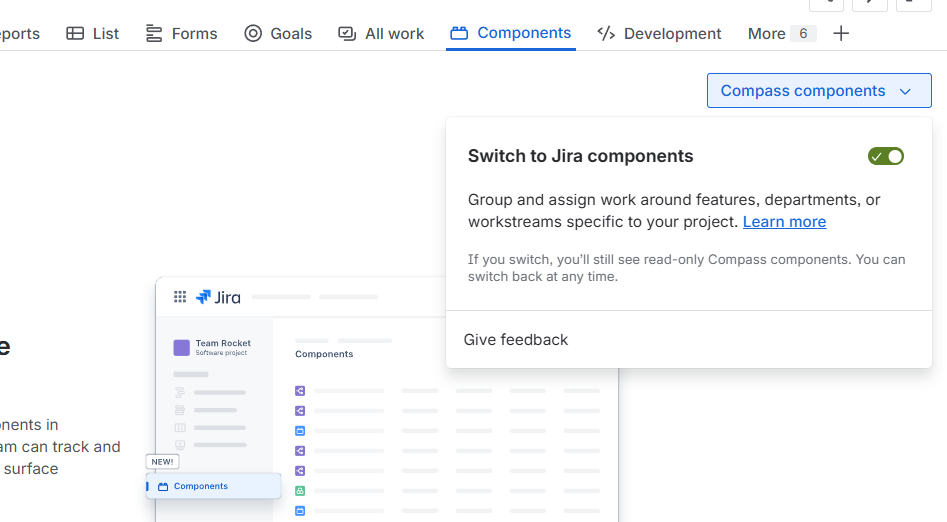This screenshot has height=522, width=947.
Task: Select the Components tab
Action: click(511, 33)
